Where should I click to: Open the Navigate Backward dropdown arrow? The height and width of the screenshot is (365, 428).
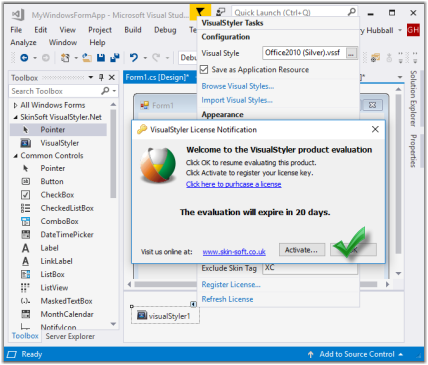pos(35,58)
